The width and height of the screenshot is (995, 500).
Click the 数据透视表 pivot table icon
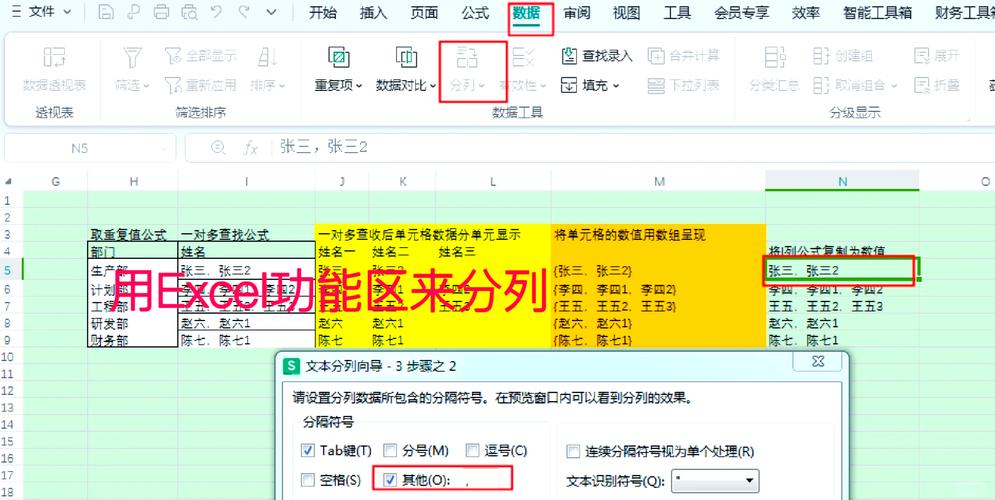pyautogui.click(x=55, y=58)
